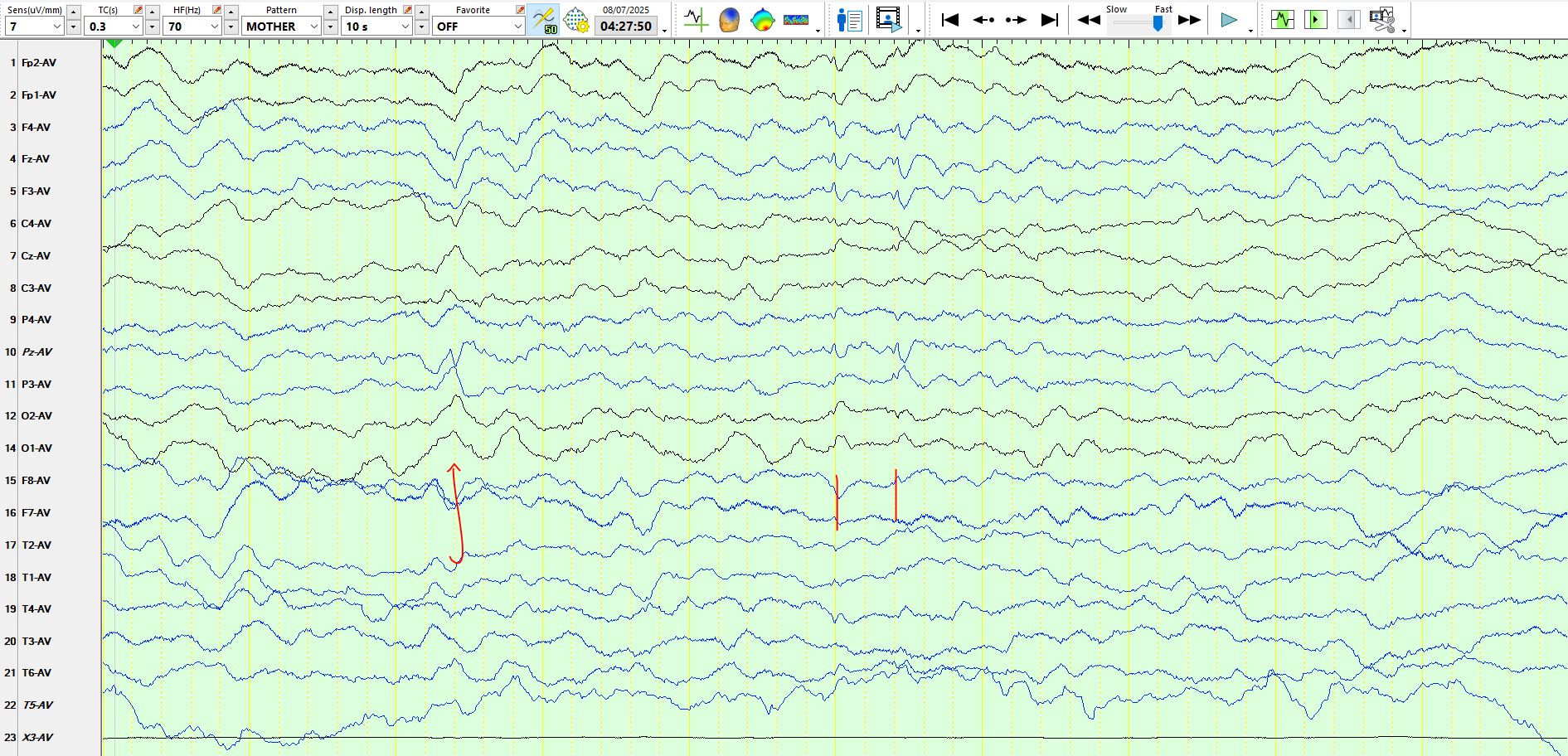The height and width of the screenshot is (756, 1568).
Task: Open the topographic voltage map icon
Action: click(x=762, y=20)
